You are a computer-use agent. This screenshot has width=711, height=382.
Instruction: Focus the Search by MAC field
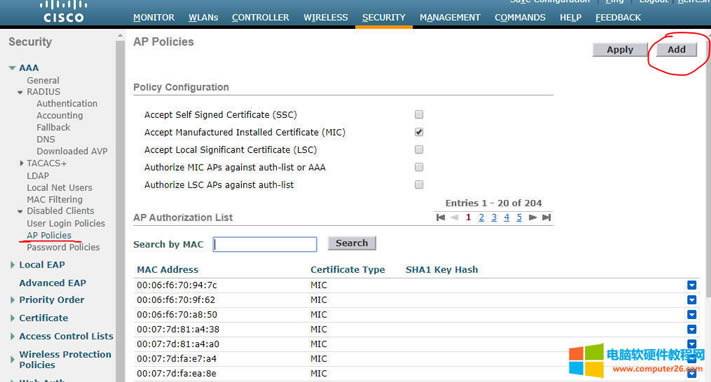click(265, 244)
